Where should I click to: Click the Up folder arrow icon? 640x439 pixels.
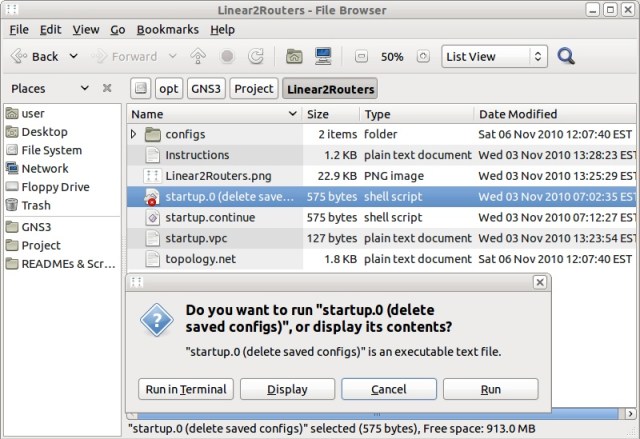click(198, 57)
